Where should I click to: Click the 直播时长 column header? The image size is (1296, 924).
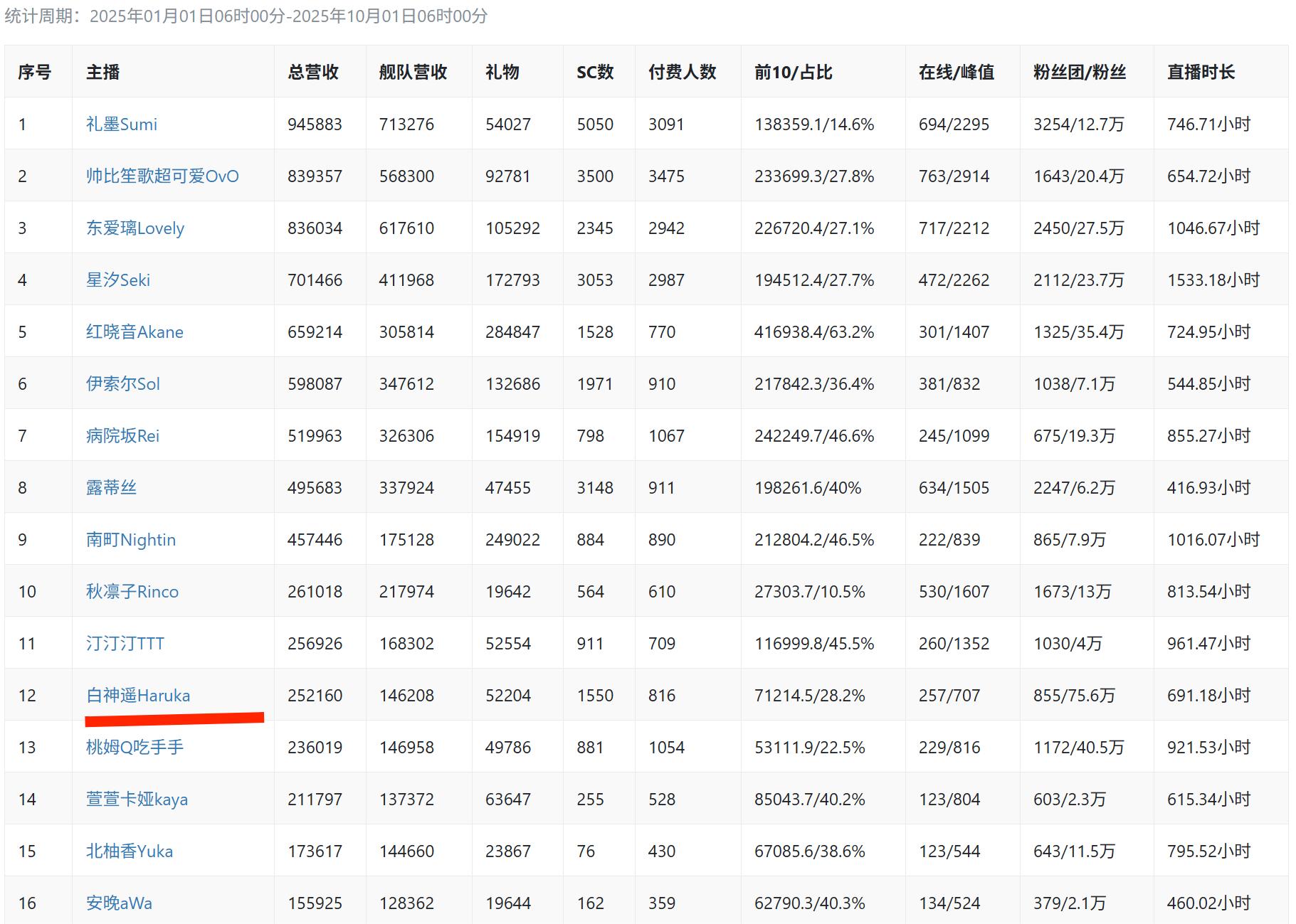click(1201, 72)
